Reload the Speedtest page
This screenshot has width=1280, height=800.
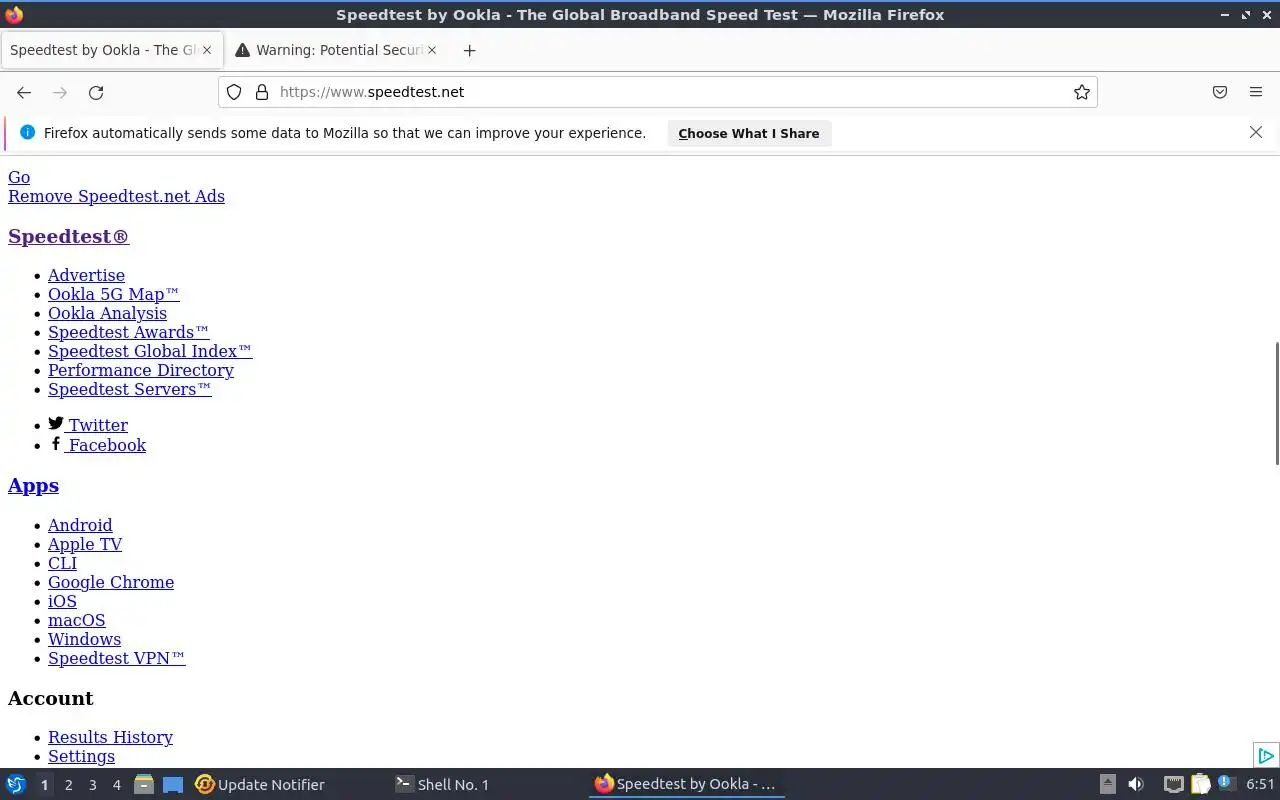(x=96, y=92)
